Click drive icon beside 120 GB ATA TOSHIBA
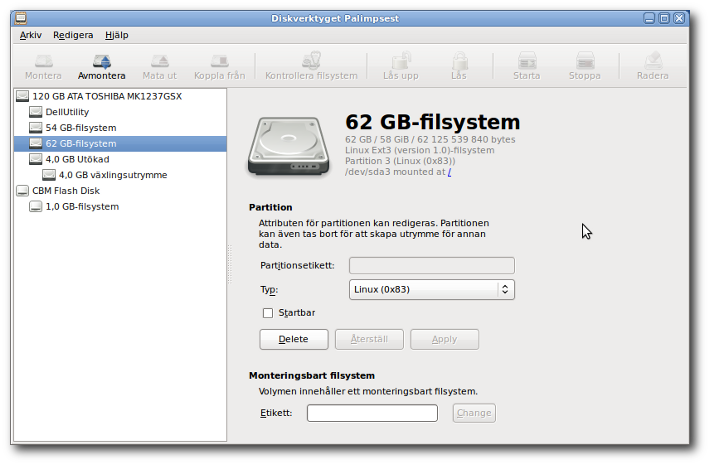This screenshot has height=465, width=710. [22, 96]
